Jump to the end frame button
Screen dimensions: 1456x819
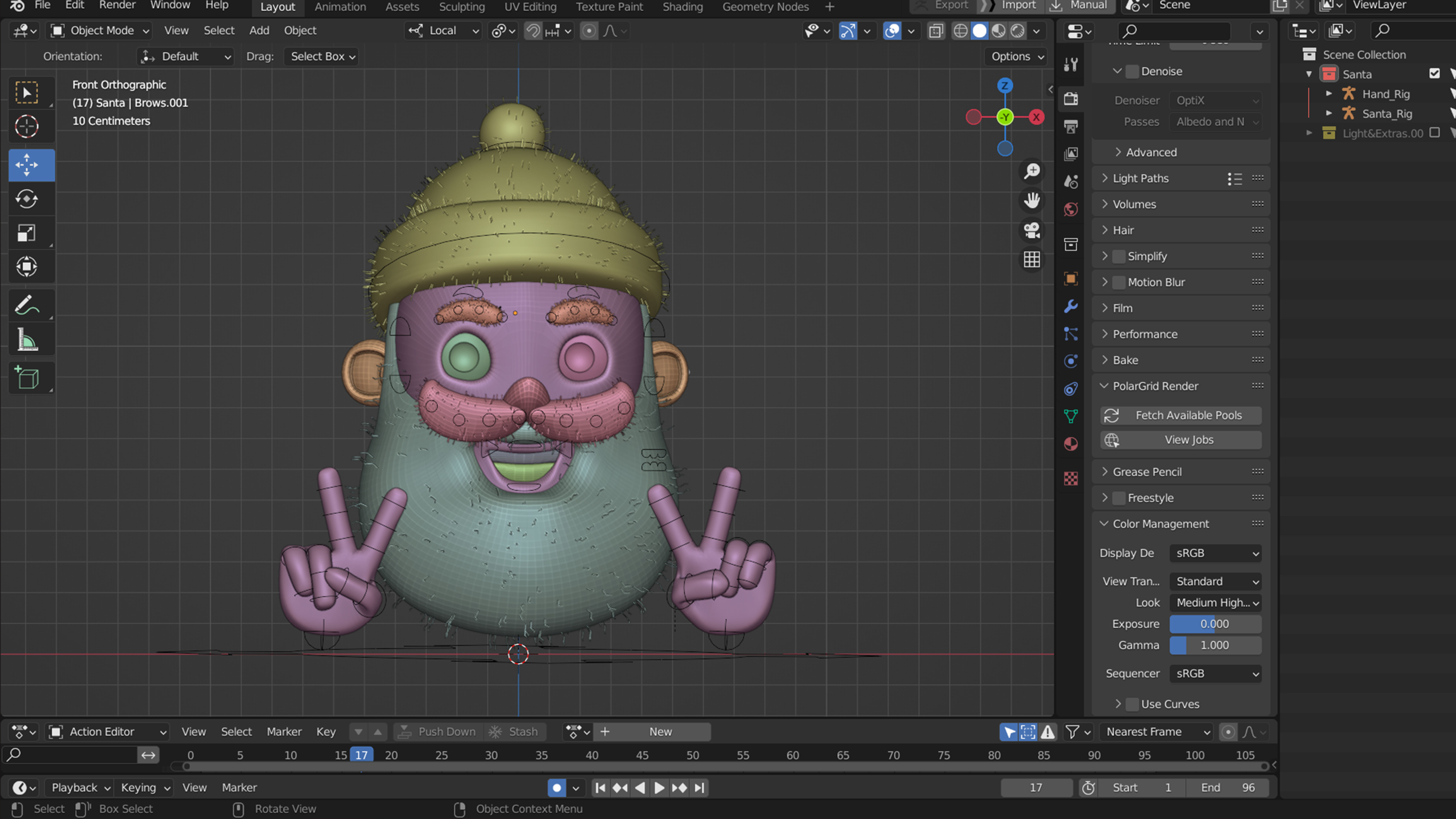(x=700, y=787)
